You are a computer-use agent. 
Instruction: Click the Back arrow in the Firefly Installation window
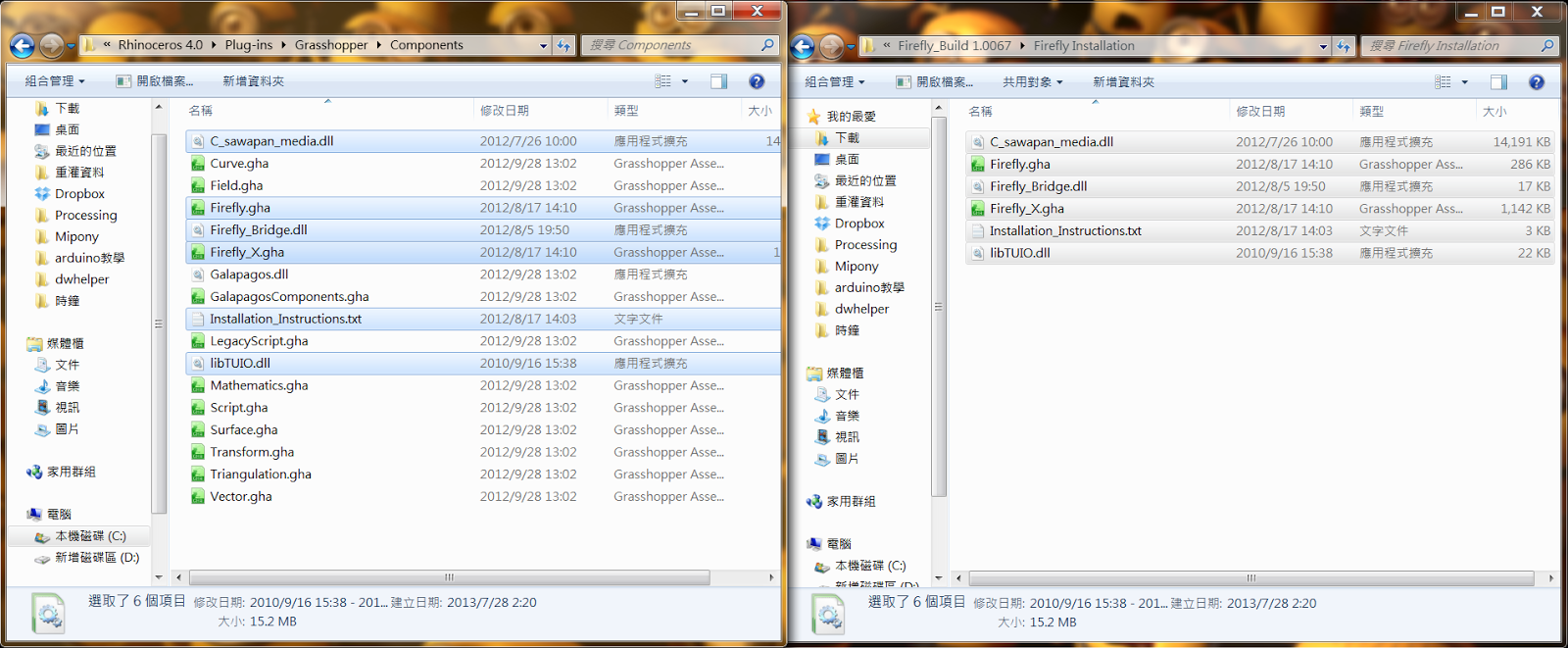(x=803, y=46)
